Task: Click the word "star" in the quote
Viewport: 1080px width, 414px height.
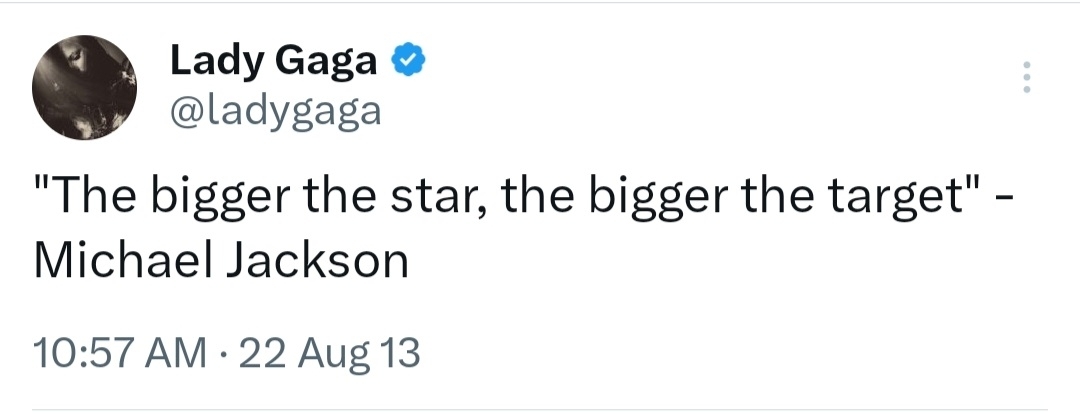Action: point(441,200)
